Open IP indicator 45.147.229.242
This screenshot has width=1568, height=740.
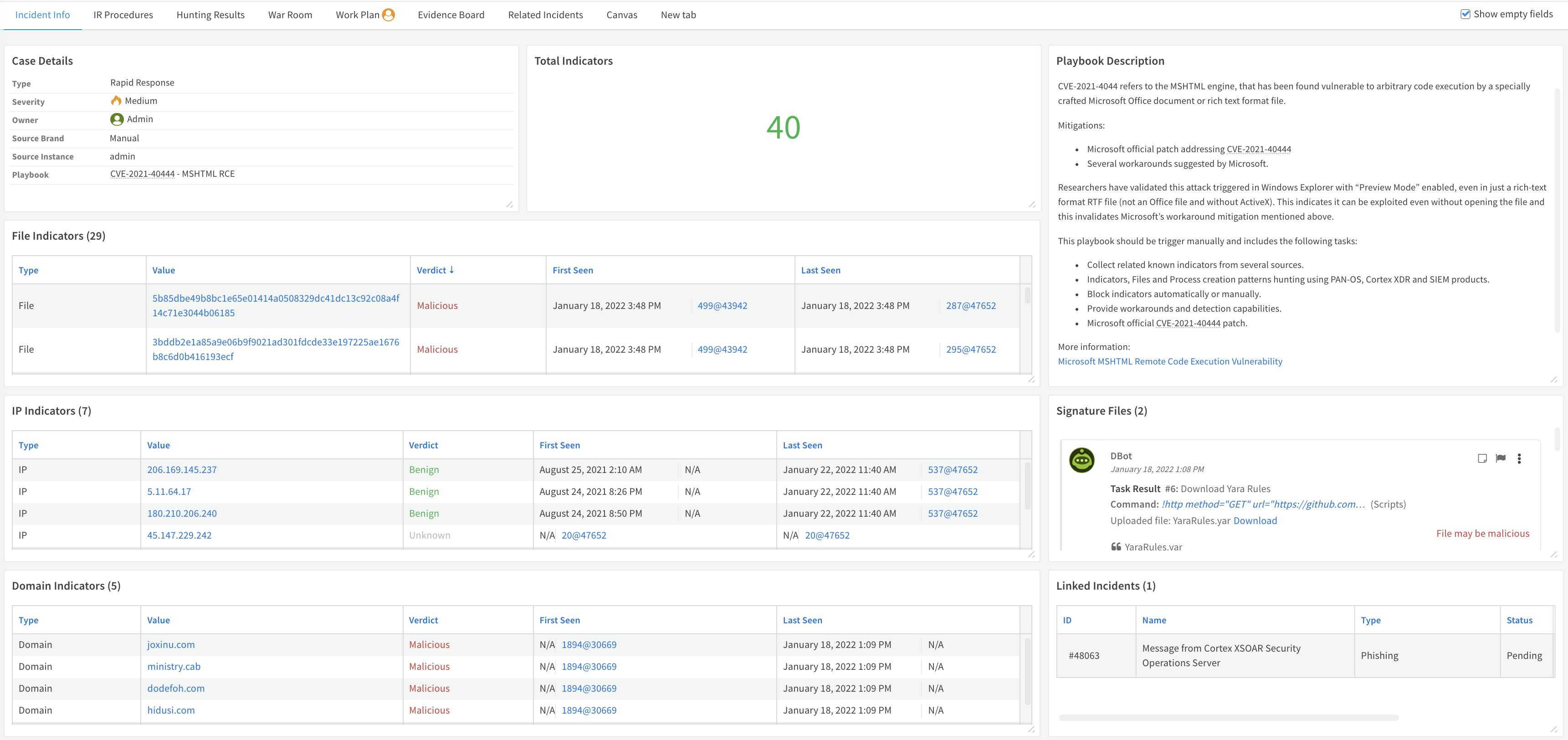[179, 535]
